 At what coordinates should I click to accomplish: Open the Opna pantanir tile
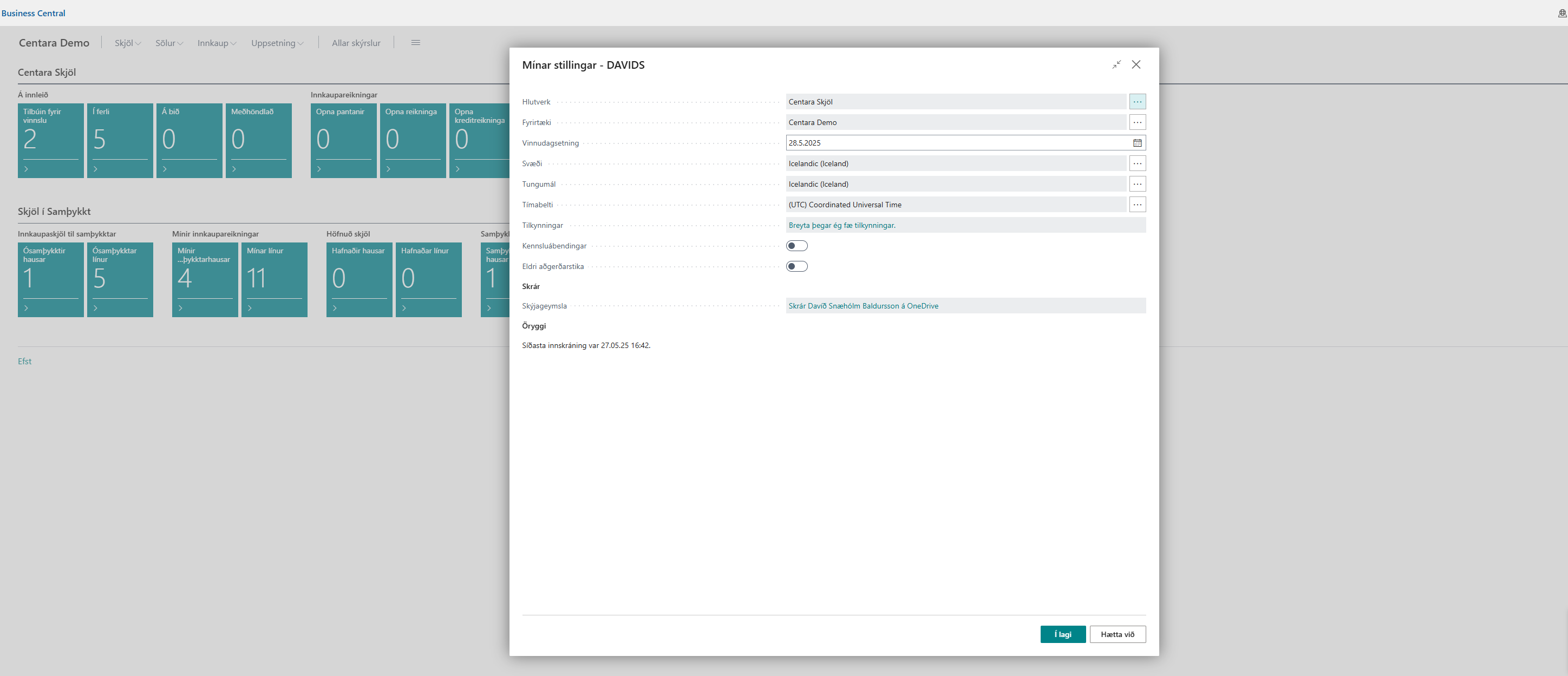[343, 141]
